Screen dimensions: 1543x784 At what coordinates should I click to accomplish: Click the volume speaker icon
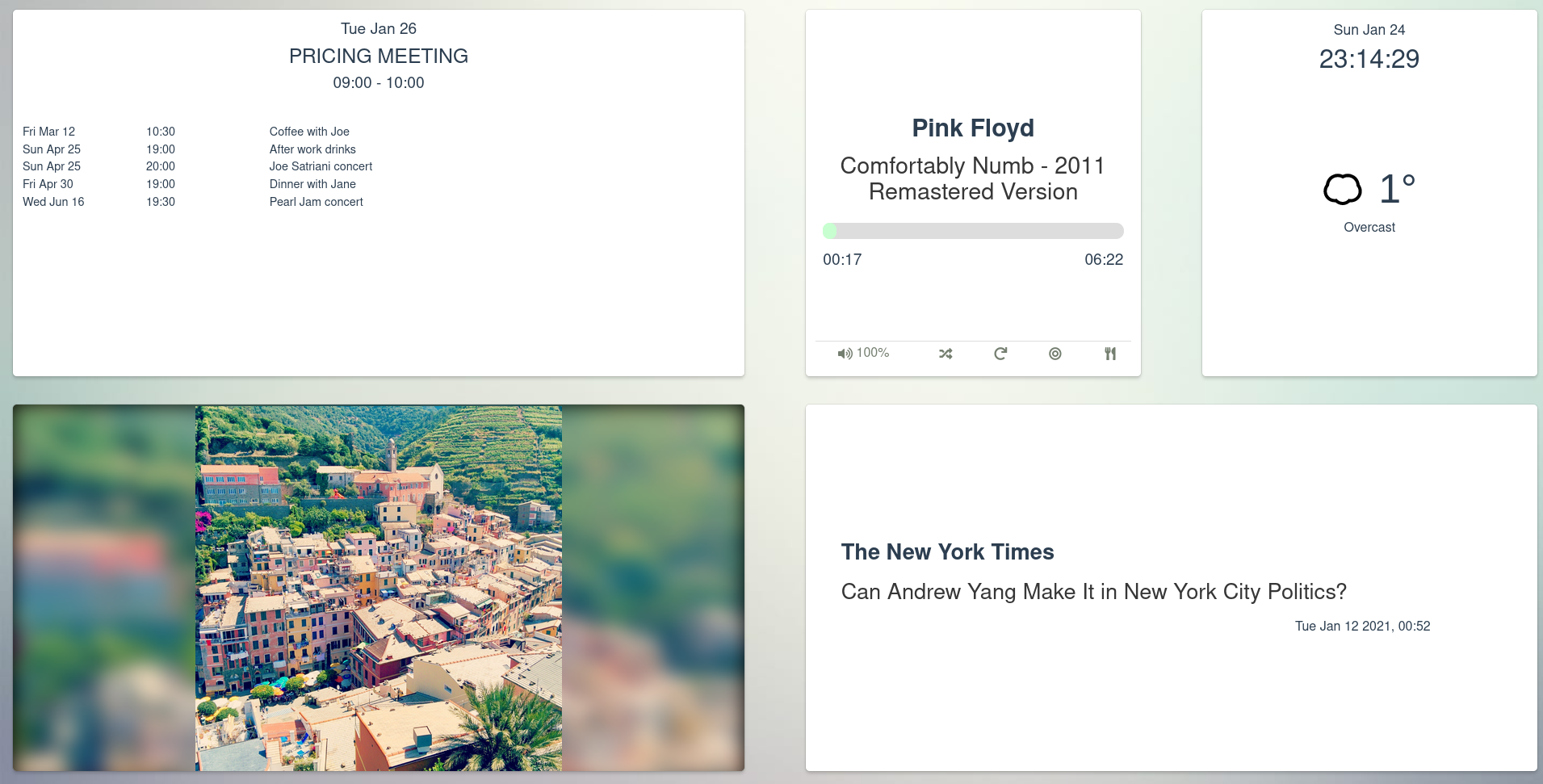(845, 354)
